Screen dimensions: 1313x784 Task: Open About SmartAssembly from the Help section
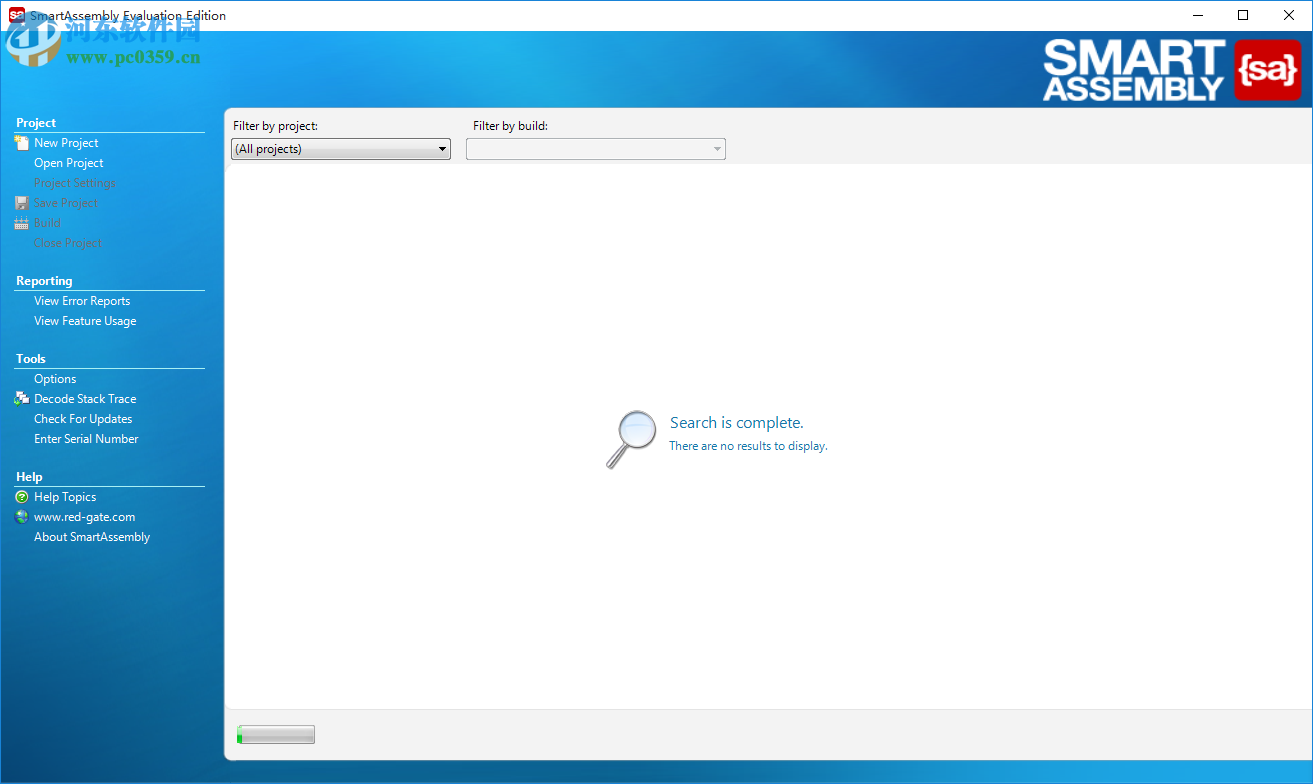[92, 536]
